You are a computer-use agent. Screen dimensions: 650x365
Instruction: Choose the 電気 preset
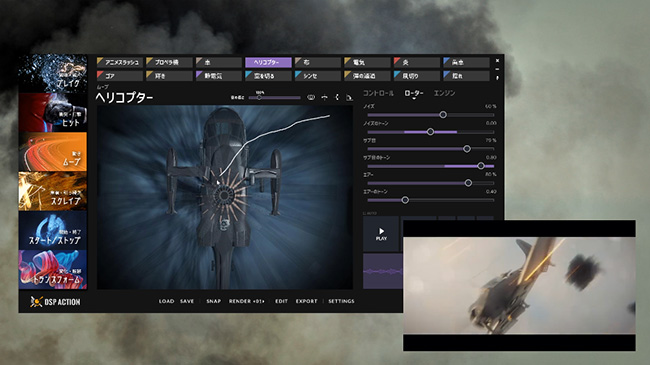click(x=367, y=62)
